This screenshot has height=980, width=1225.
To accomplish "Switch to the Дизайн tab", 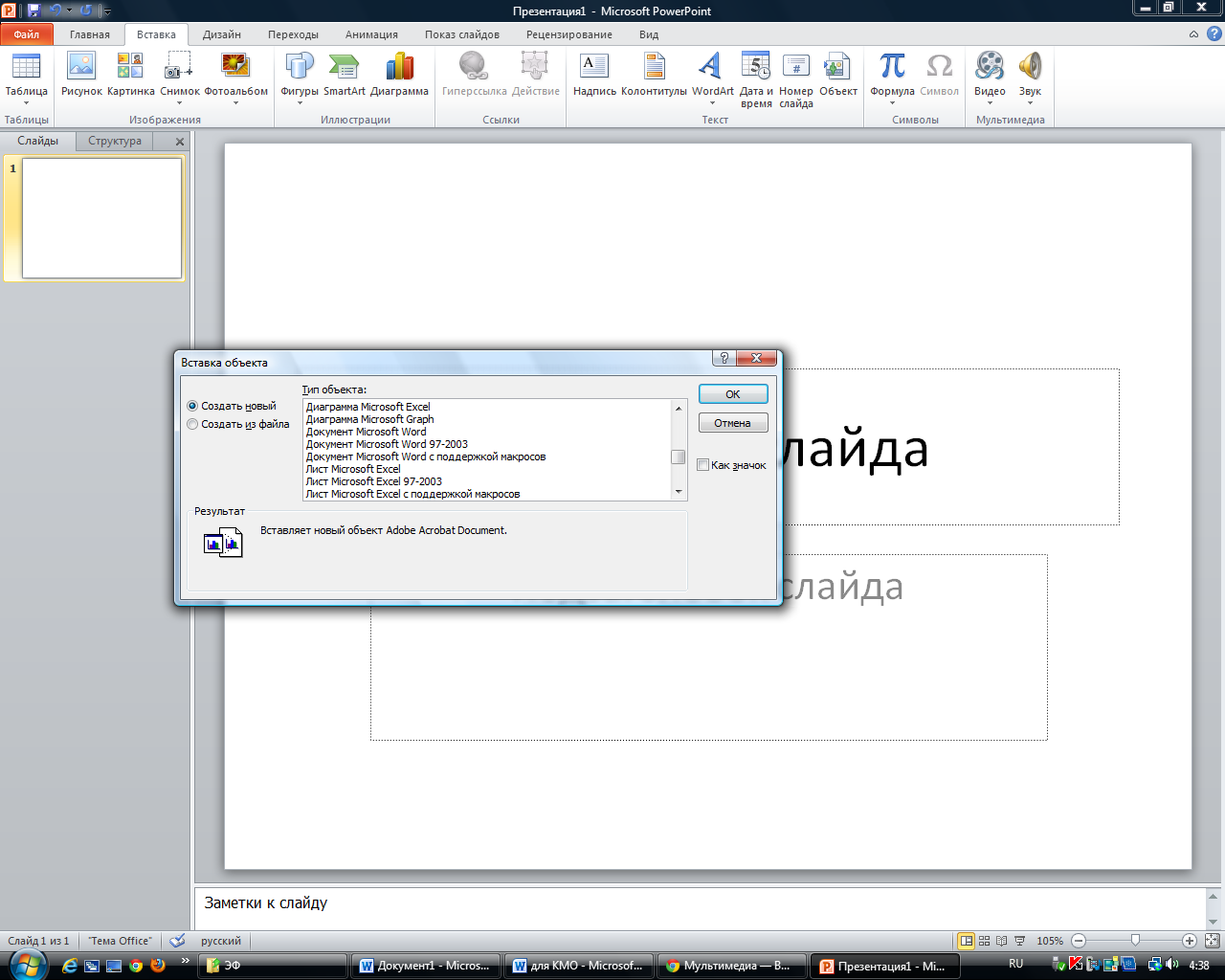I will pyautogui.click(x=222, y=34).
